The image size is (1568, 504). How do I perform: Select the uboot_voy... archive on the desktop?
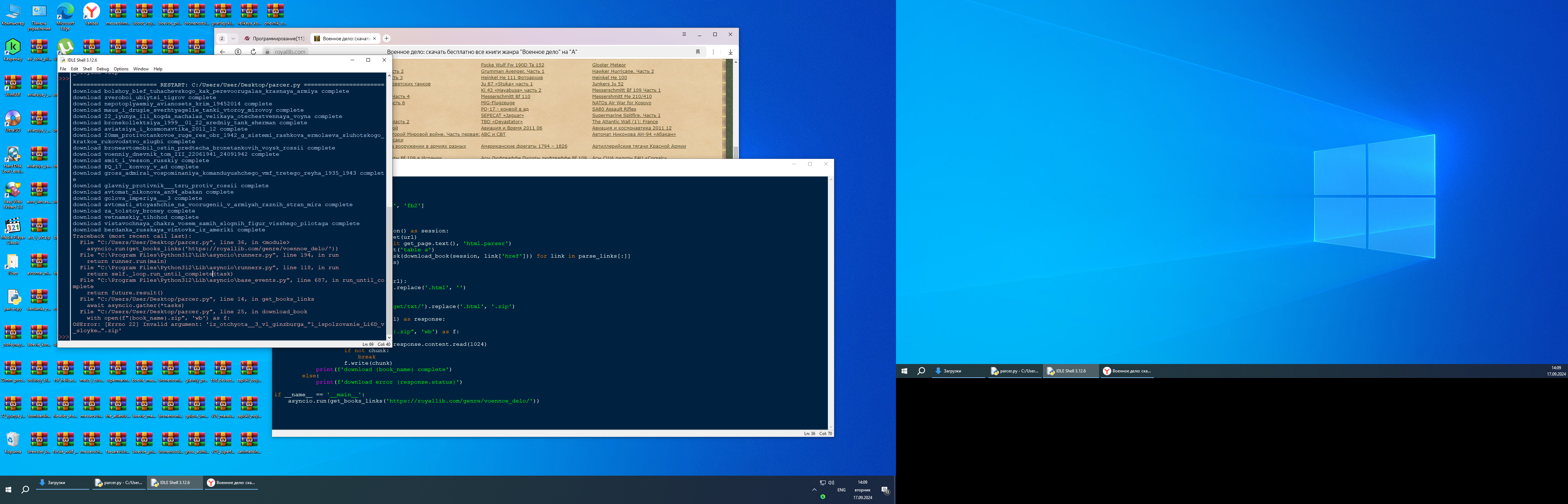click(x=143, y=15)
